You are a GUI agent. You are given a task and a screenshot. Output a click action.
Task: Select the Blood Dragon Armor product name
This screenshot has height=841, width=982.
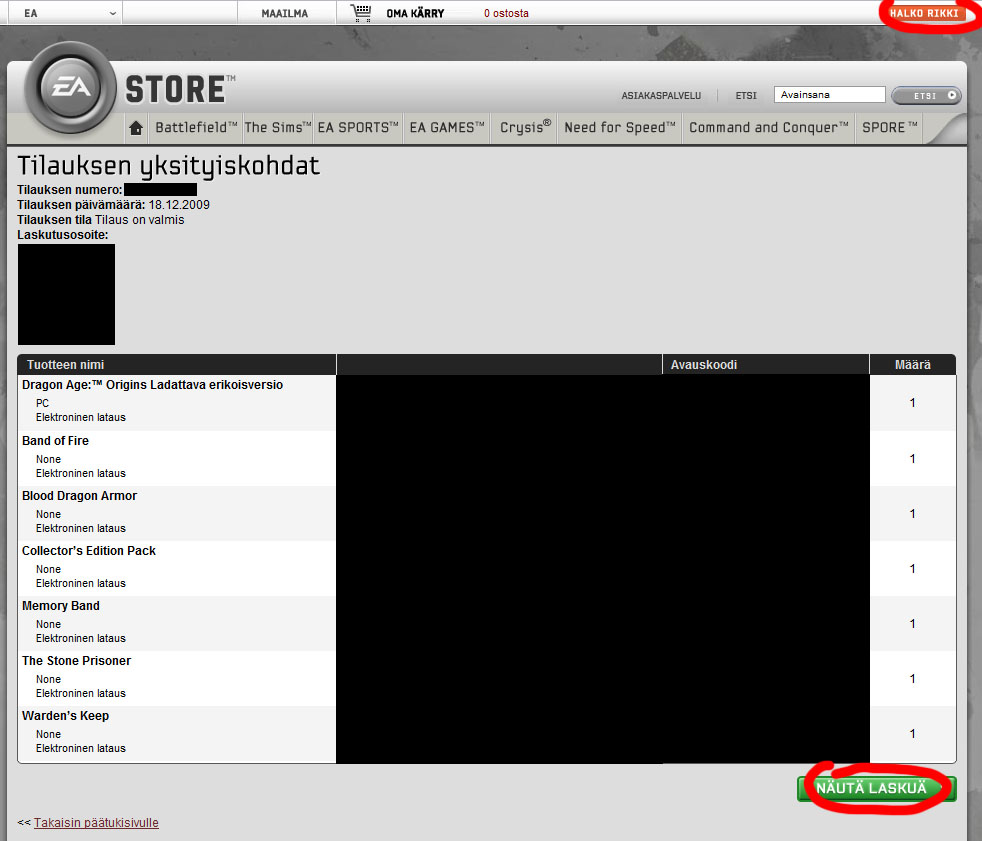pyautogui.click(x=80, y=496)
